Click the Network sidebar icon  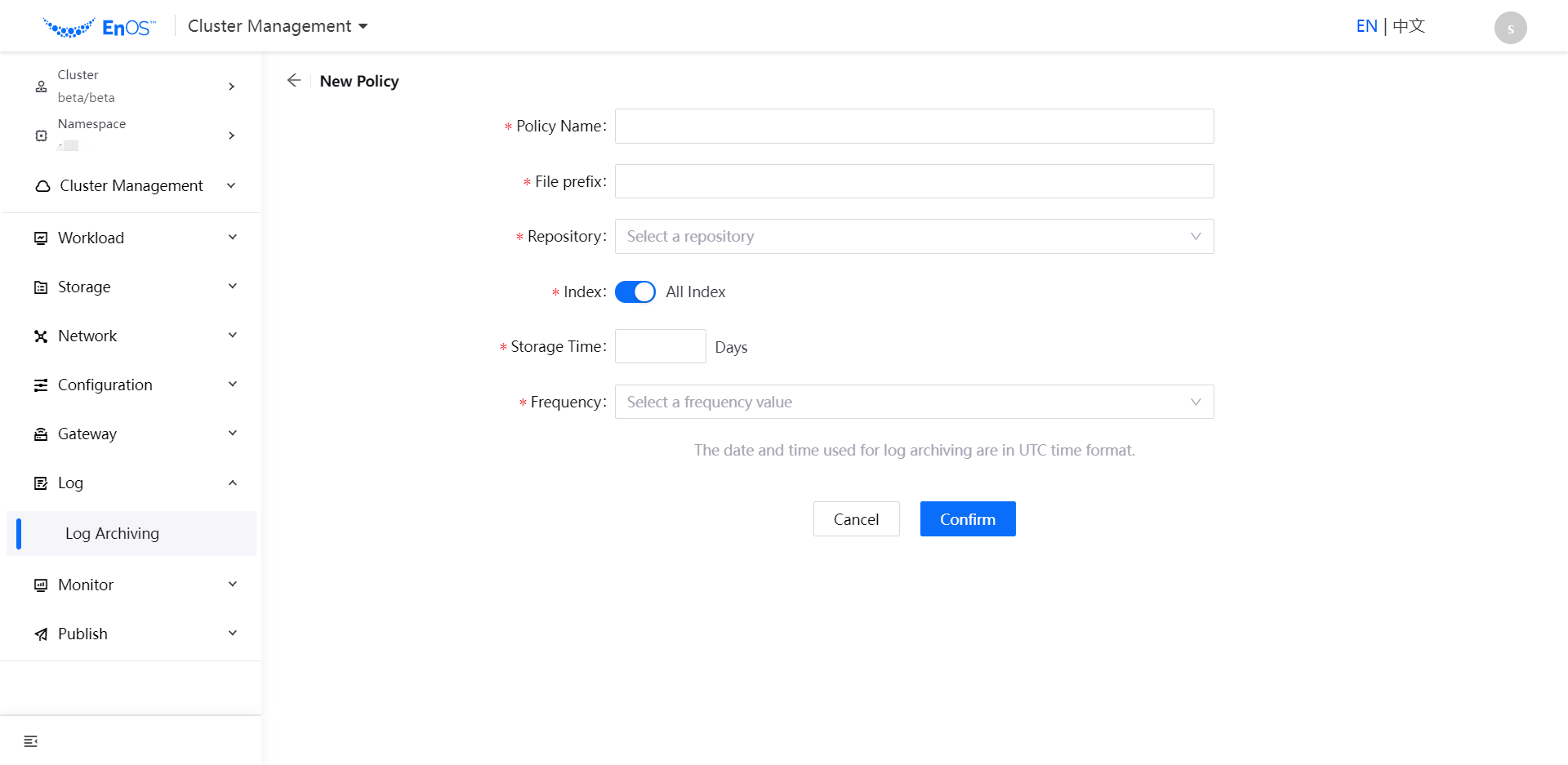point(41,336)
